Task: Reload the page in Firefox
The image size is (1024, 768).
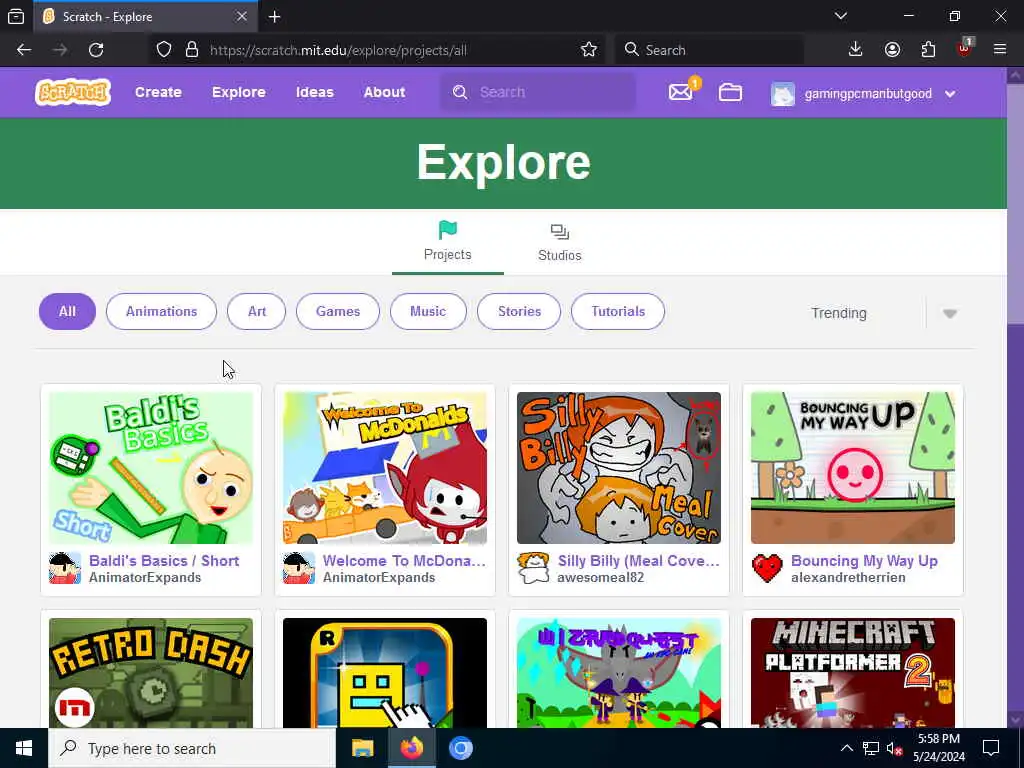Action: [x=96, y=50]
